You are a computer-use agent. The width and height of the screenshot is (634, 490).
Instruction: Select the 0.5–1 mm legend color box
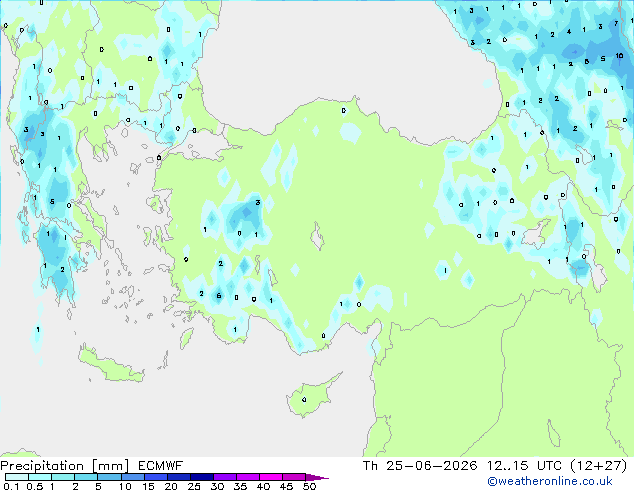click(x=40, y=477)
